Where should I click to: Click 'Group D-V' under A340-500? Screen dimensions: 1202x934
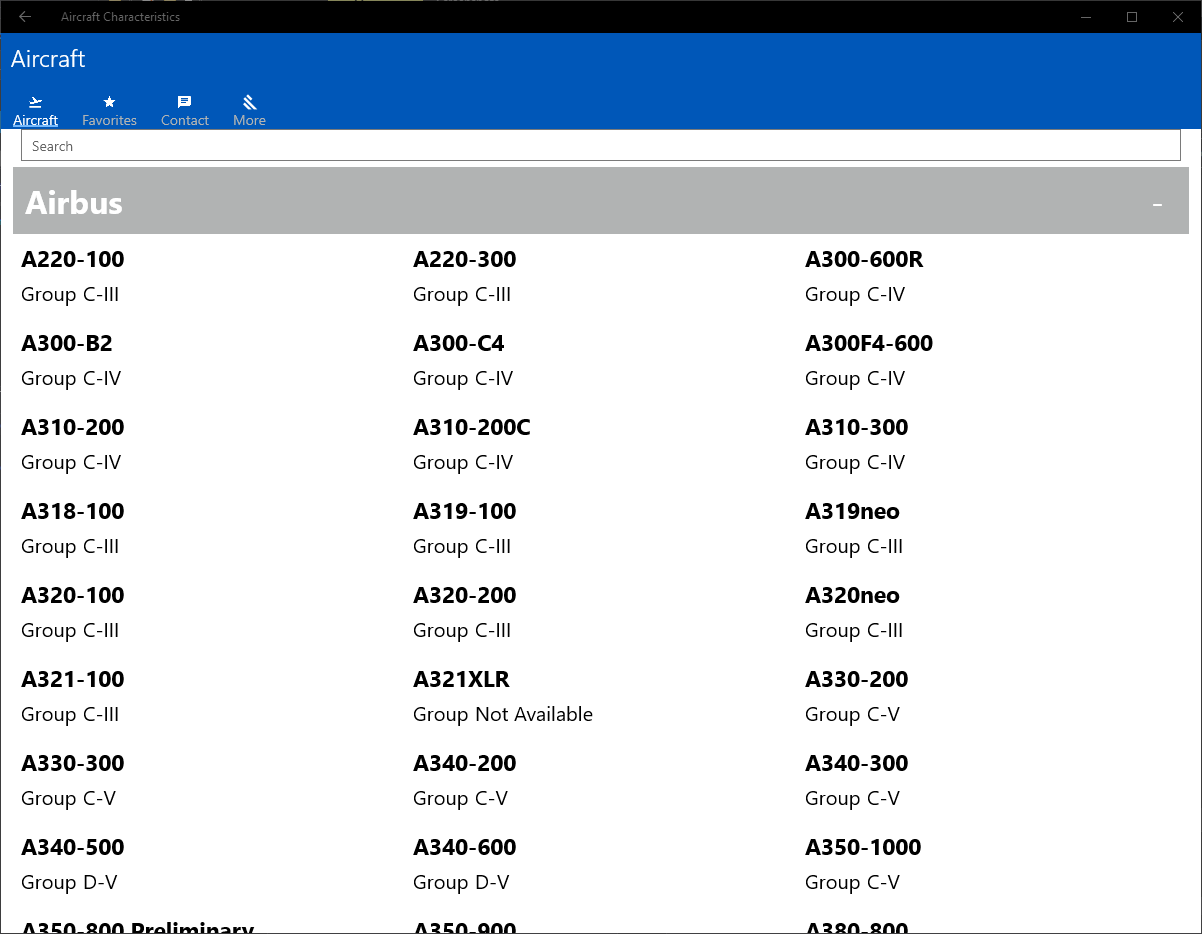click(69, 883)
